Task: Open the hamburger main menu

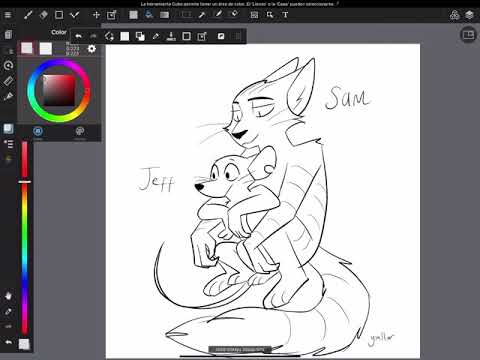Action: tap(7, 15)
